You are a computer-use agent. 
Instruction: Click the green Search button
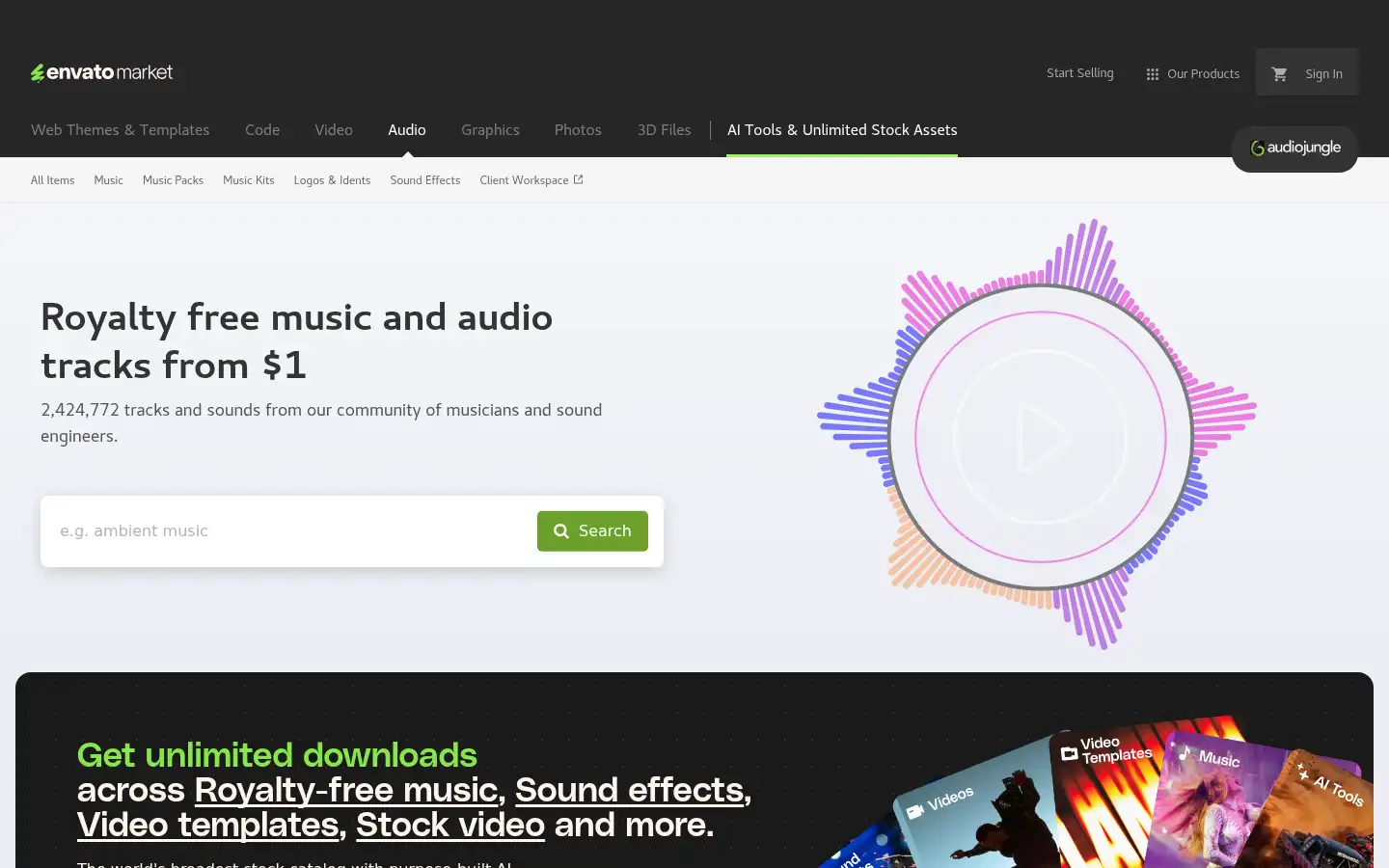[x=592, y=531]
